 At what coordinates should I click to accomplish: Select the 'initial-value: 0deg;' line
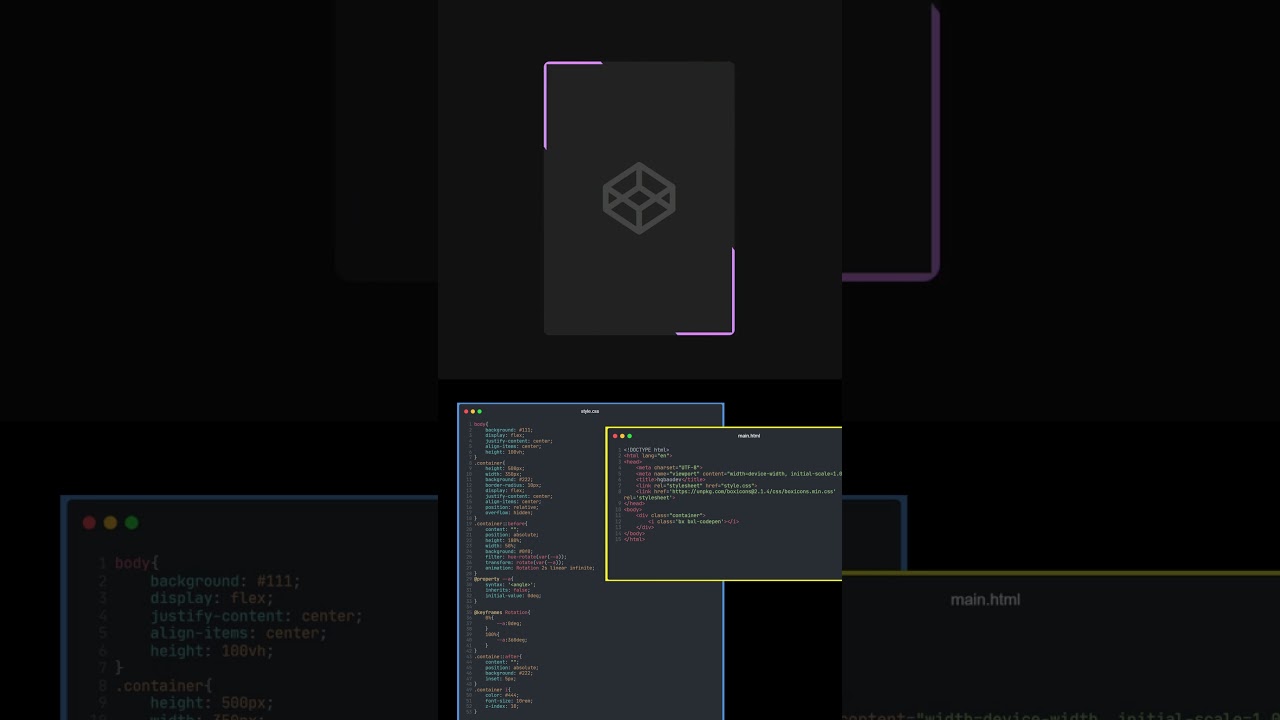[513, 595]
